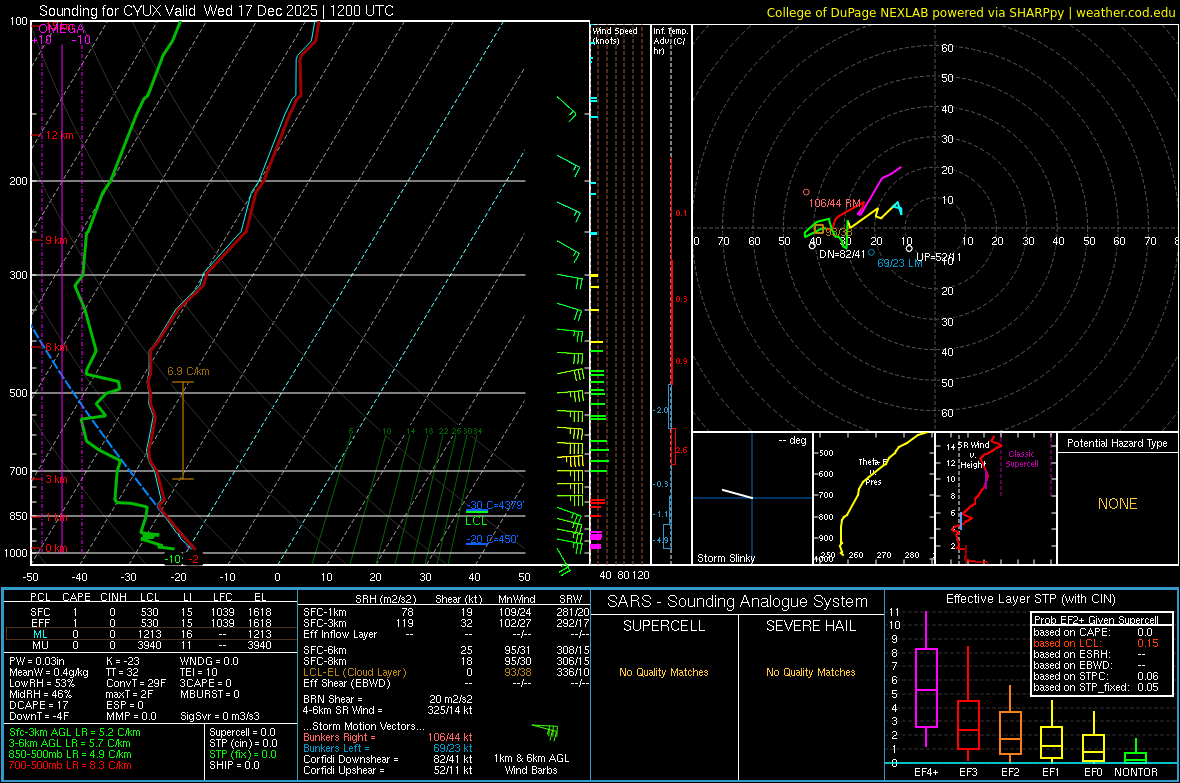Click the LowRH = 53% value
Screen dimensions: 1180x783
pyautogui.click(x=42, y=683)
